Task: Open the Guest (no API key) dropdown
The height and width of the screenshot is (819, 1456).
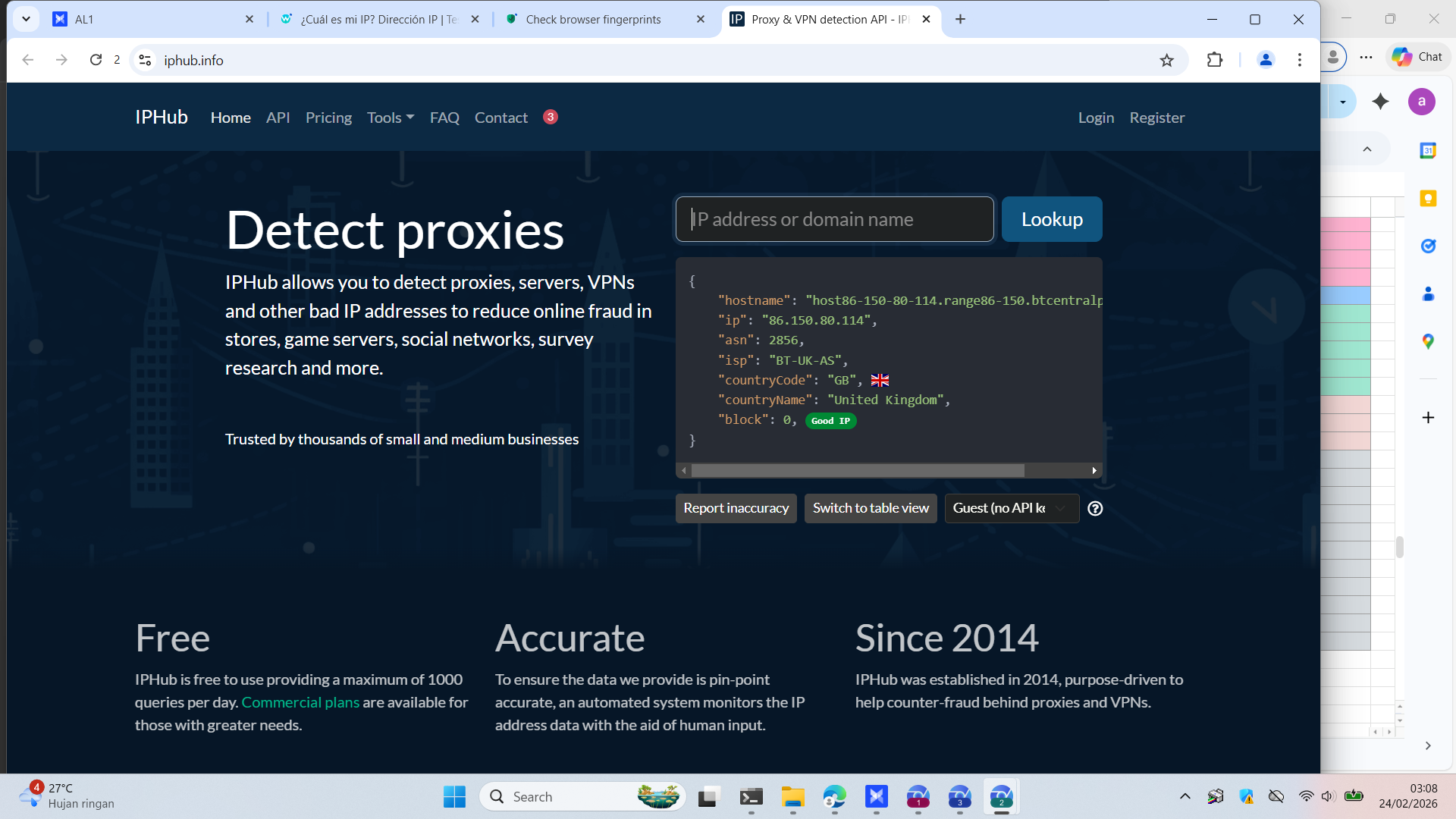Action: click(x=1011, y=509)
